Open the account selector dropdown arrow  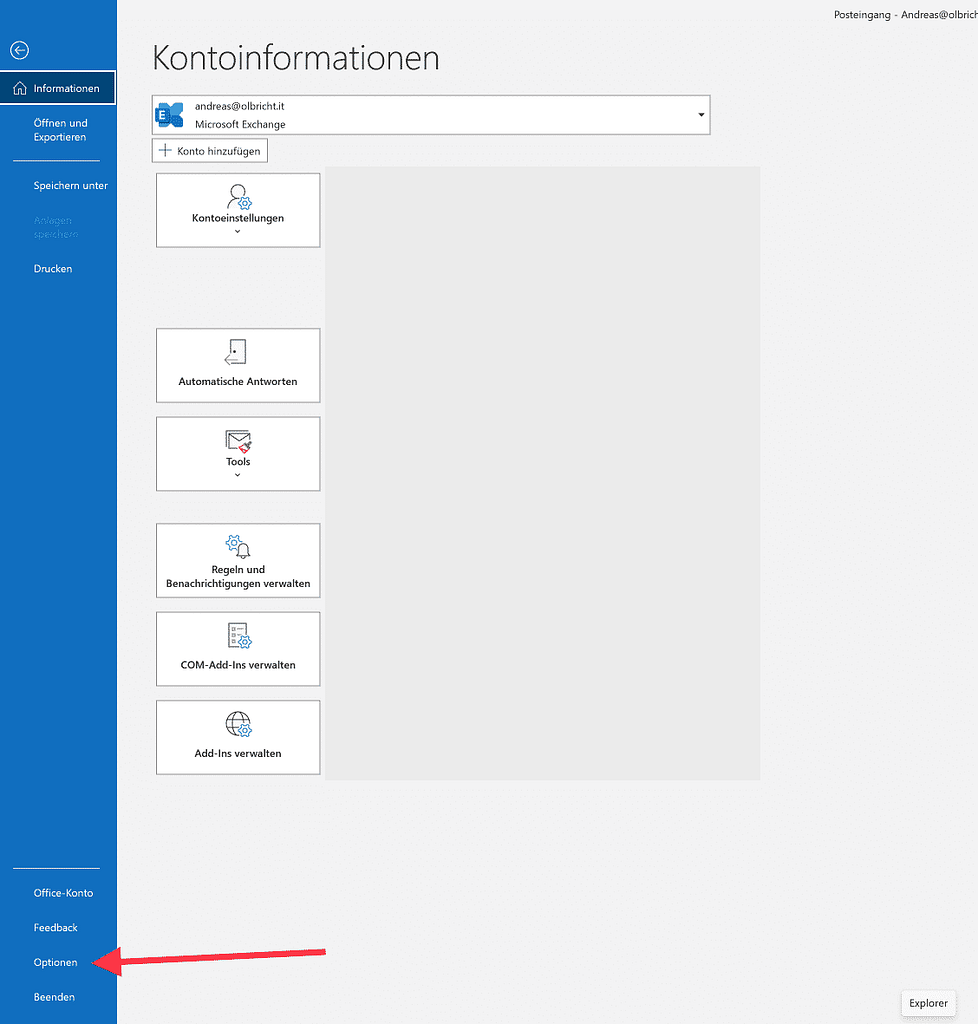tap(701, 115)
